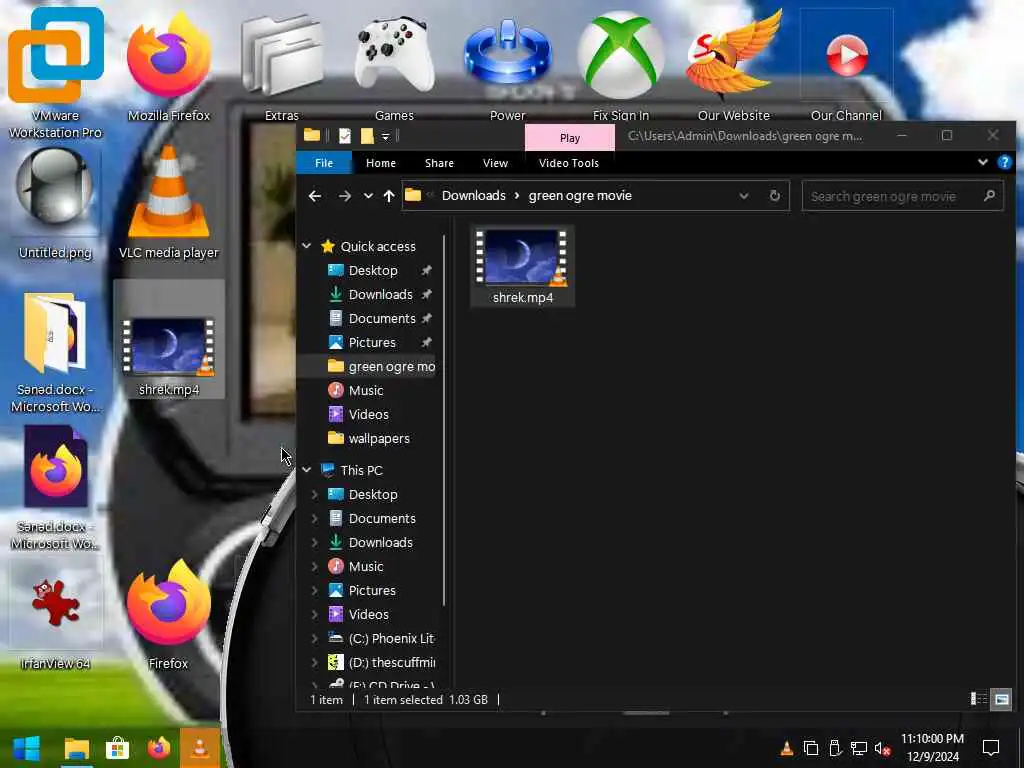Click the Properties icon in Explorer title bar
The image size is (1024, 768).
[345, 136]
